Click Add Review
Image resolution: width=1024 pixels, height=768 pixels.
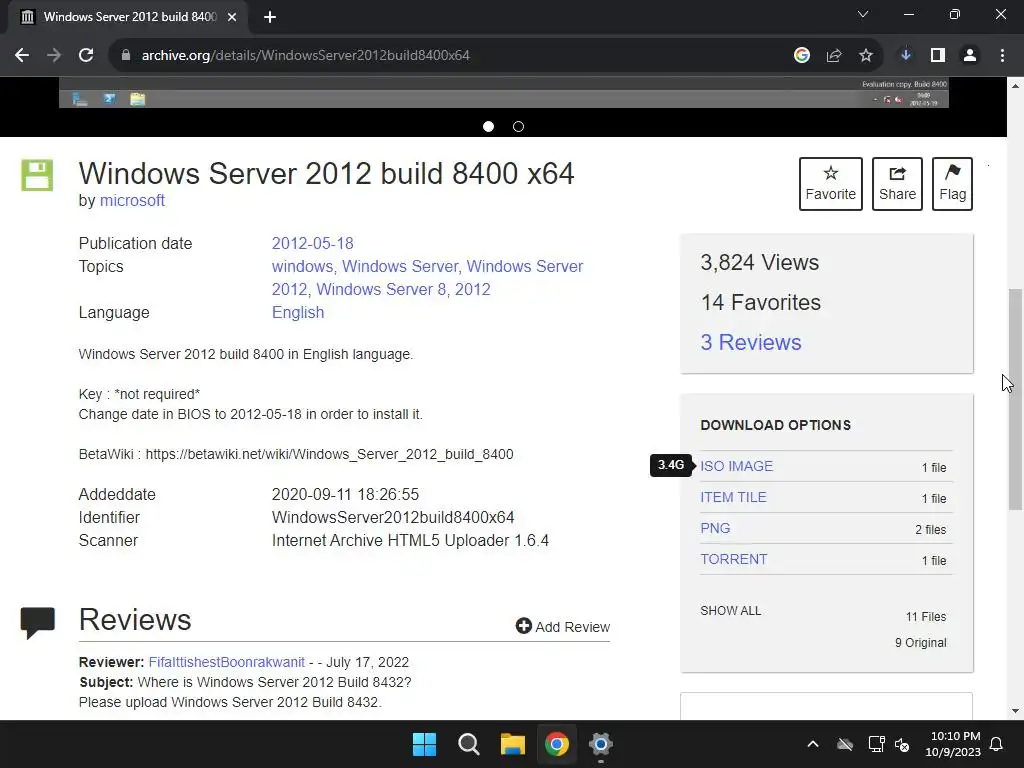tap(563, 627)
